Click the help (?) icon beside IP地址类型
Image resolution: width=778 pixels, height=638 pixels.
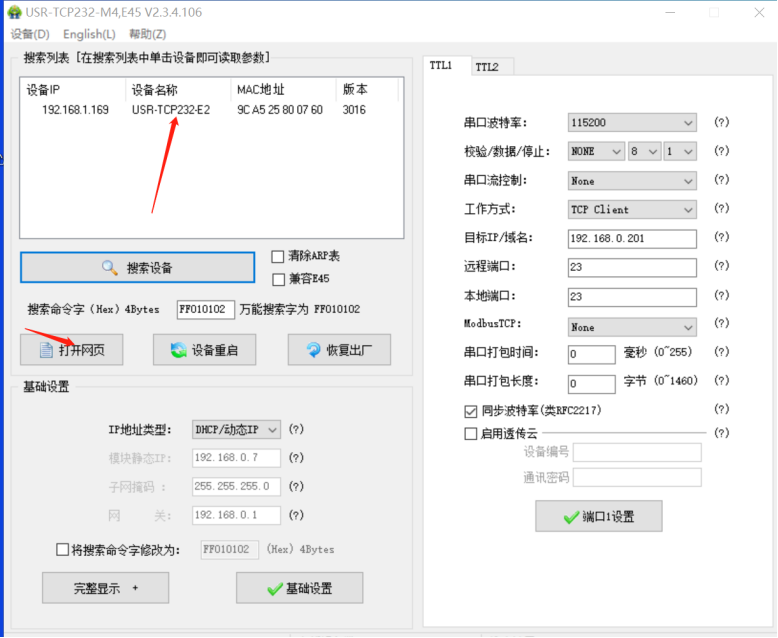pos(296,429)
